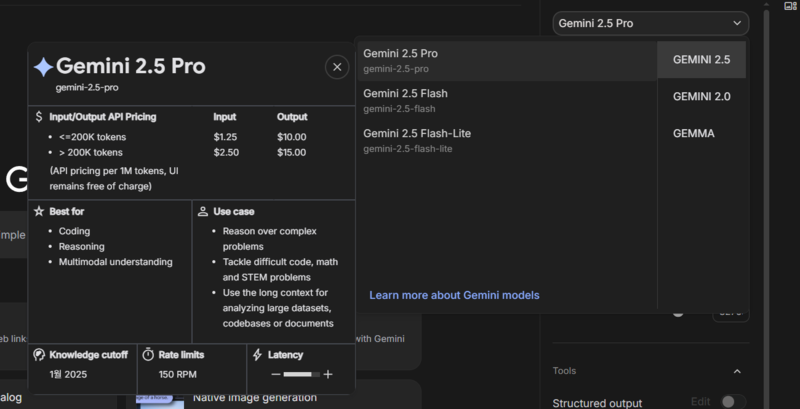Click the top-right panel layout icon

click(x=790, y=6)
